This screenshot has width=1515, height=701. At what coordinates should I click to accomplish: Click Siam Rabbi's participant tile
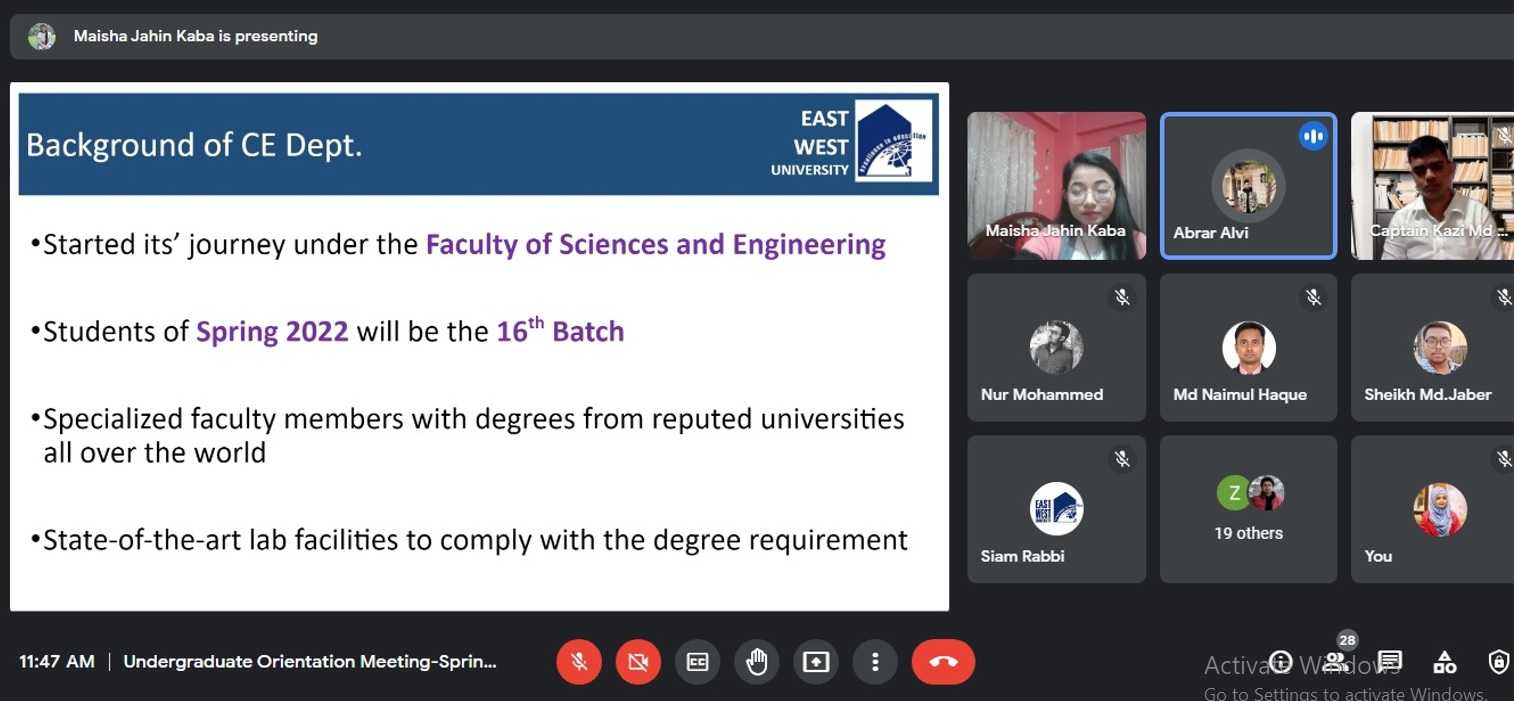point(1056,509)
